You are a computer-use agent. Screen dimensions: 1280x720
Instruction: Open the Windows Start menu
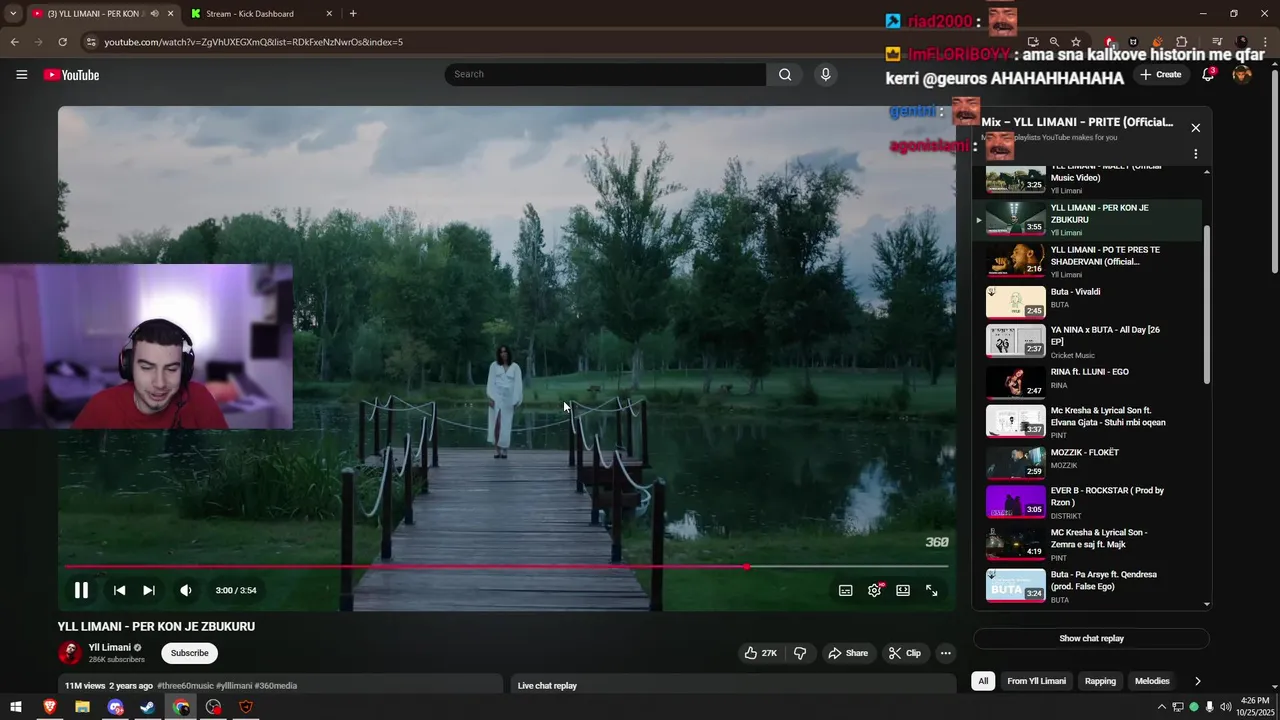[x=16, y=707]
